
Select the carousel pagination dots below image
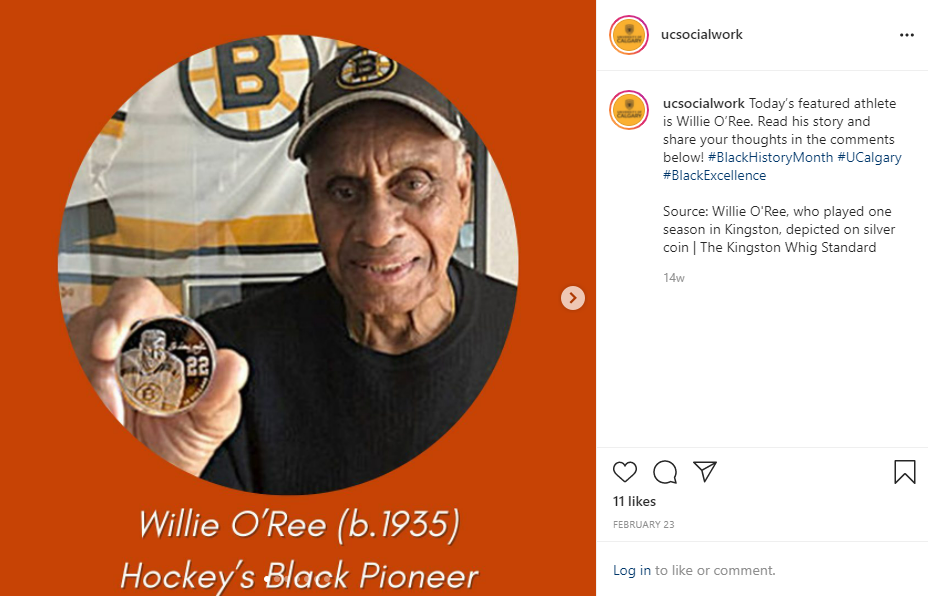pyautogui.click(x=298, y=579)
